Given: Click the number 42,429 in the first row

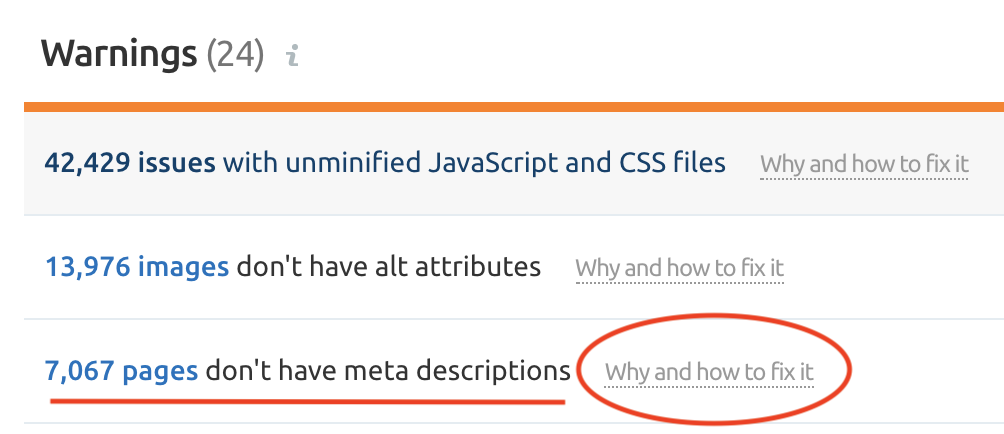Looking at the screenshot, I should [x=87, y=162].
